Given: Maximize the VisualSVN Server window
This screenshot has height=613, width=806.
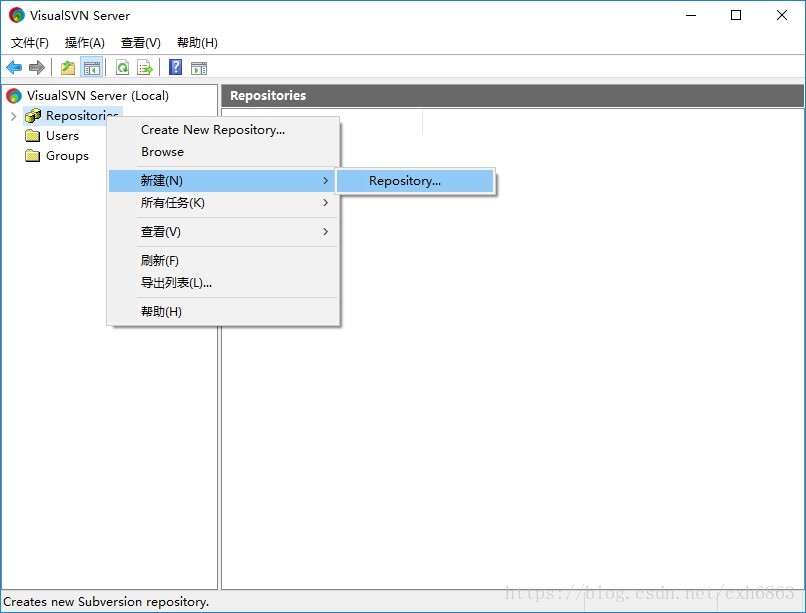Looking at the screenshot, I should pos(736,15).
